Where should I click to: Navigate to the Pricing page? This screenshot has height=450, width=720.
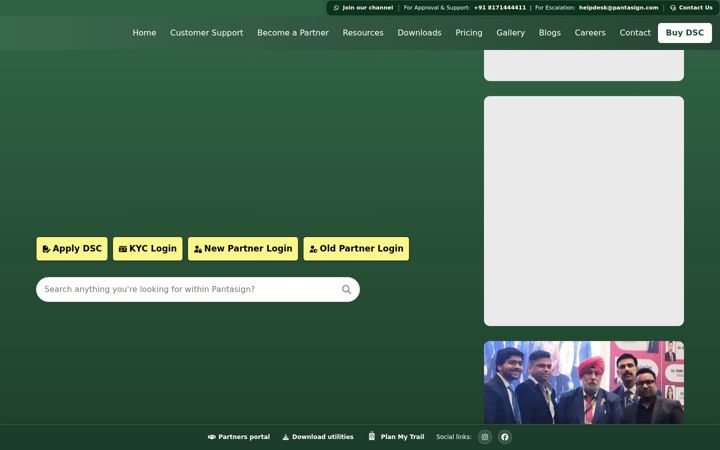pyautogui.click(x=469, y=33)
